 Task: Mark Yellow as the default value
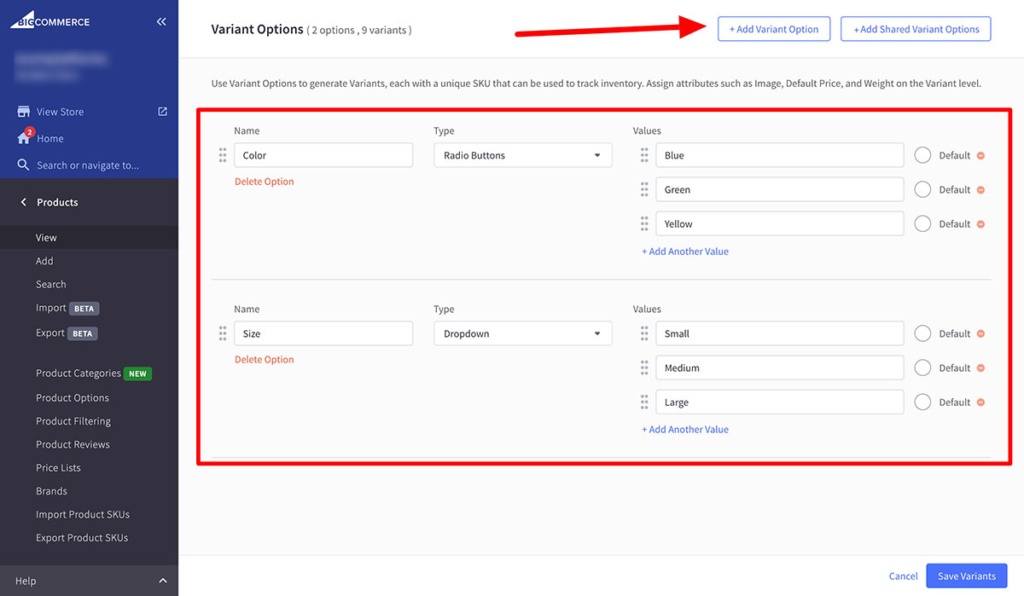(x=921, y=223)
